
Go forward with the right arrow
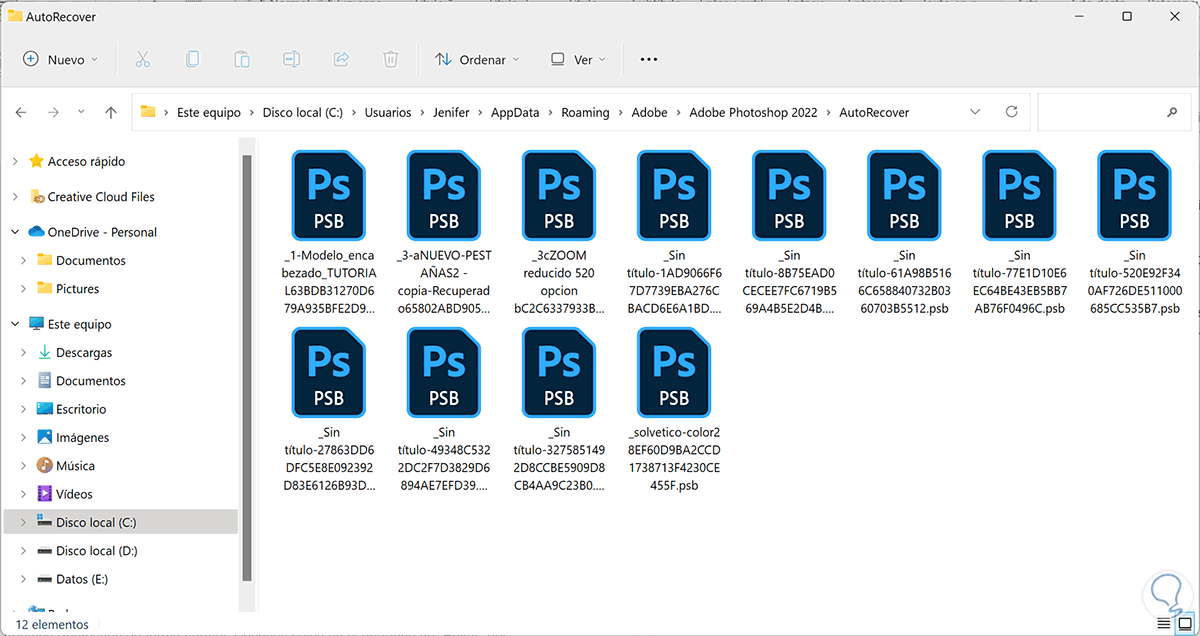(x=54, y=113)
